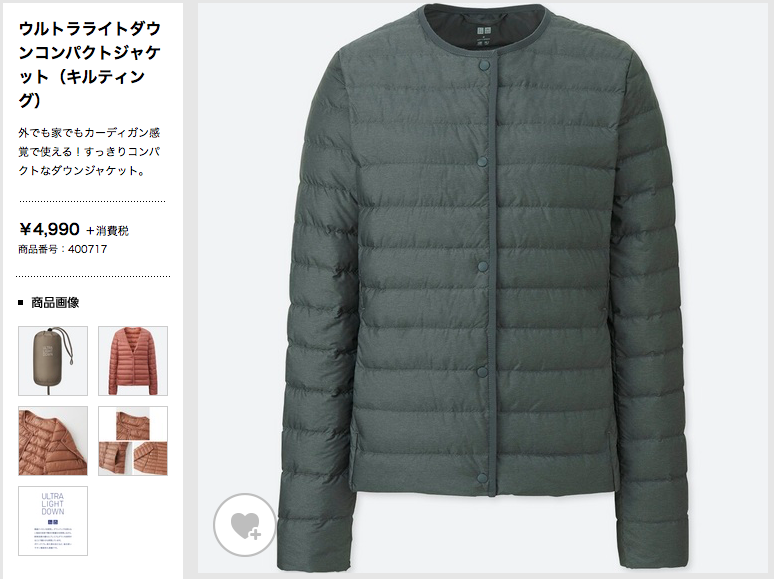Click the middle snap button on jacket
Screen dimensions: 774x579
pyautogui.click(x=483, y=267)
